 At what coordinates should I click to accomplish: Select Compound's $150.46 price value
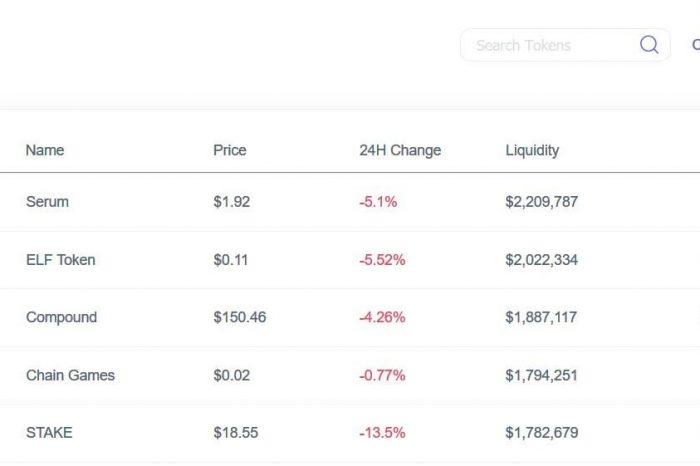pyautogui.click(x=240, y=317)
